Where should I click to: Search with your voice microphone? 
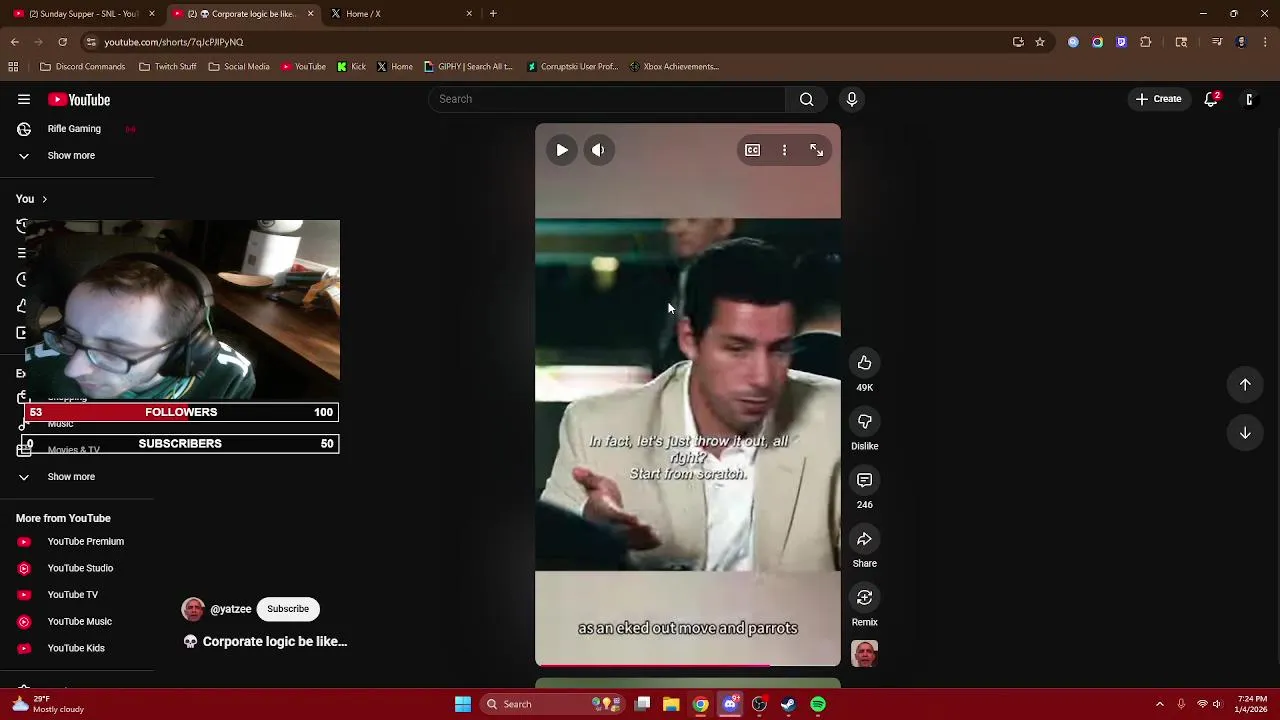852,99
